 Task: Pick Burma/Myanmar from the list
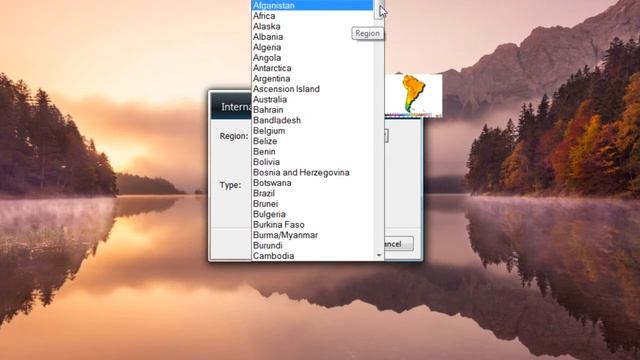click(312, 236)
